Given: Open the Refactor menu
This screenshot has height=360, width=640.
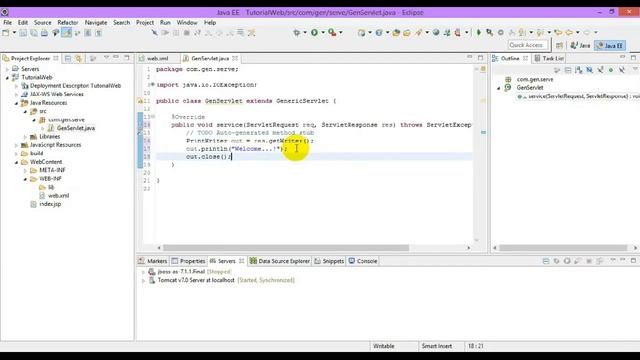Looking at the screenshot, I should tap(68, 22).
